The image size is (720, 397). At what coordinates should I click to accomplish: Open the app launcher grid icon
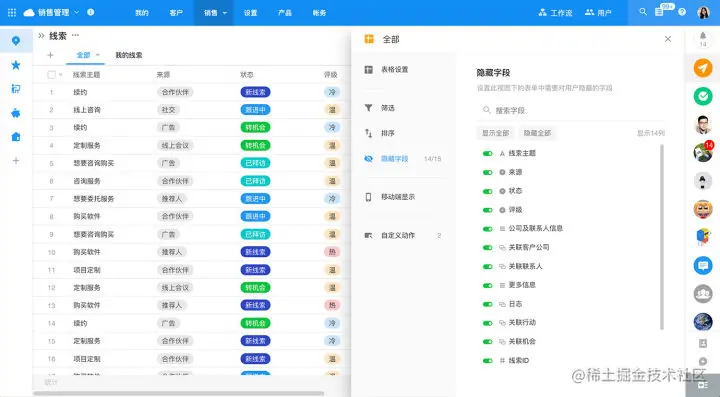click(12, 12)
